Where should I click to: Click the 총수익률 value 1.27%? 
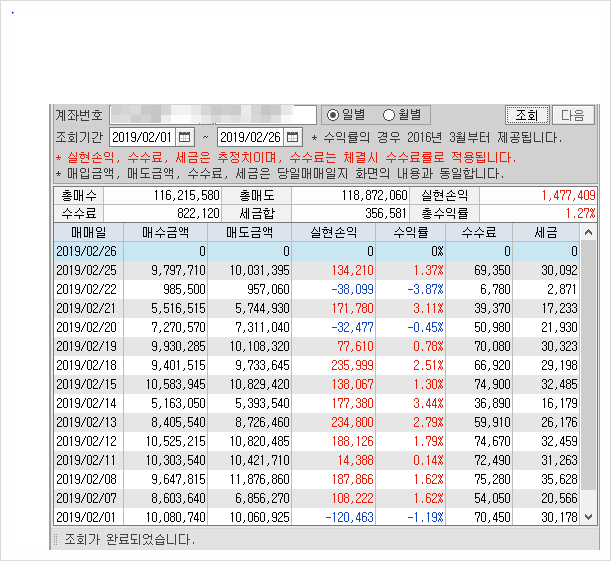(x=538, y=213)
